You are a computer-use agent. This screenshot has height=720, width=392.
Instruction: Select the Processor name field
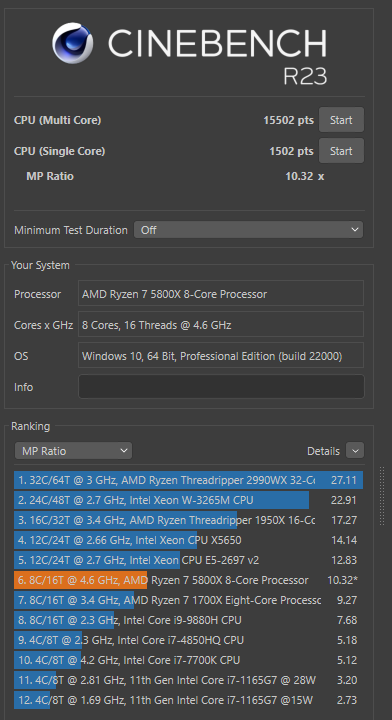pos(221,294)
